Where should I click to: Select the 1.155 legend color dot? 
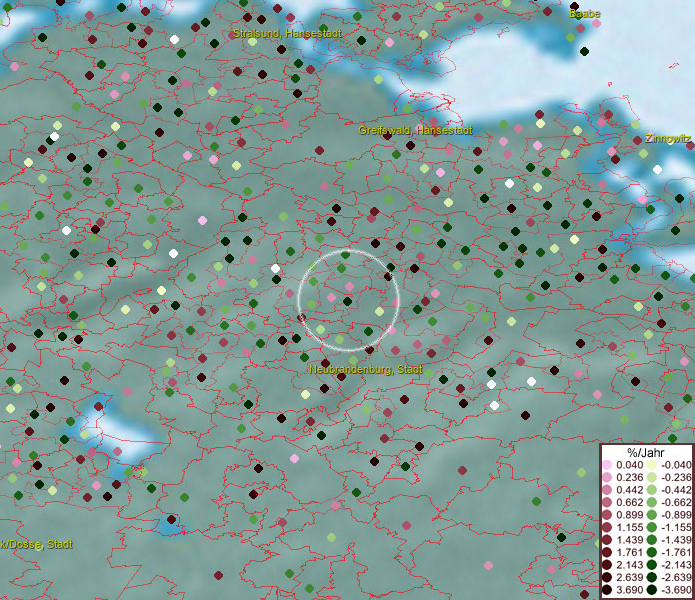click(x=608, y=528)
